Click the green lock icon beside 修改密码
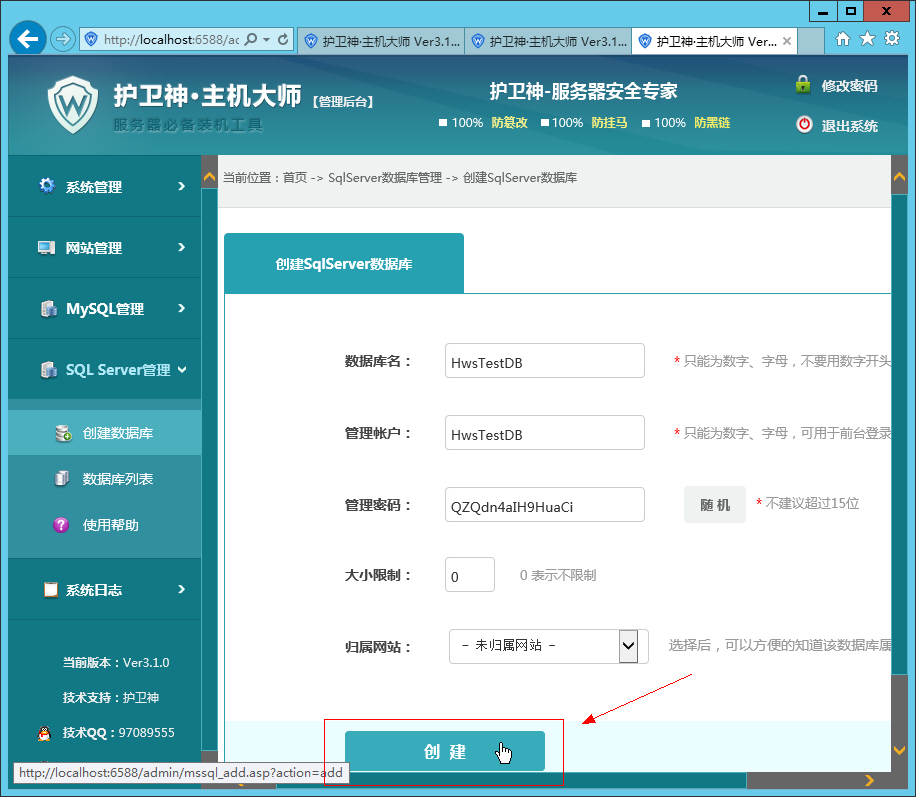This screenshot has width=916, height=797. point(803,85)
